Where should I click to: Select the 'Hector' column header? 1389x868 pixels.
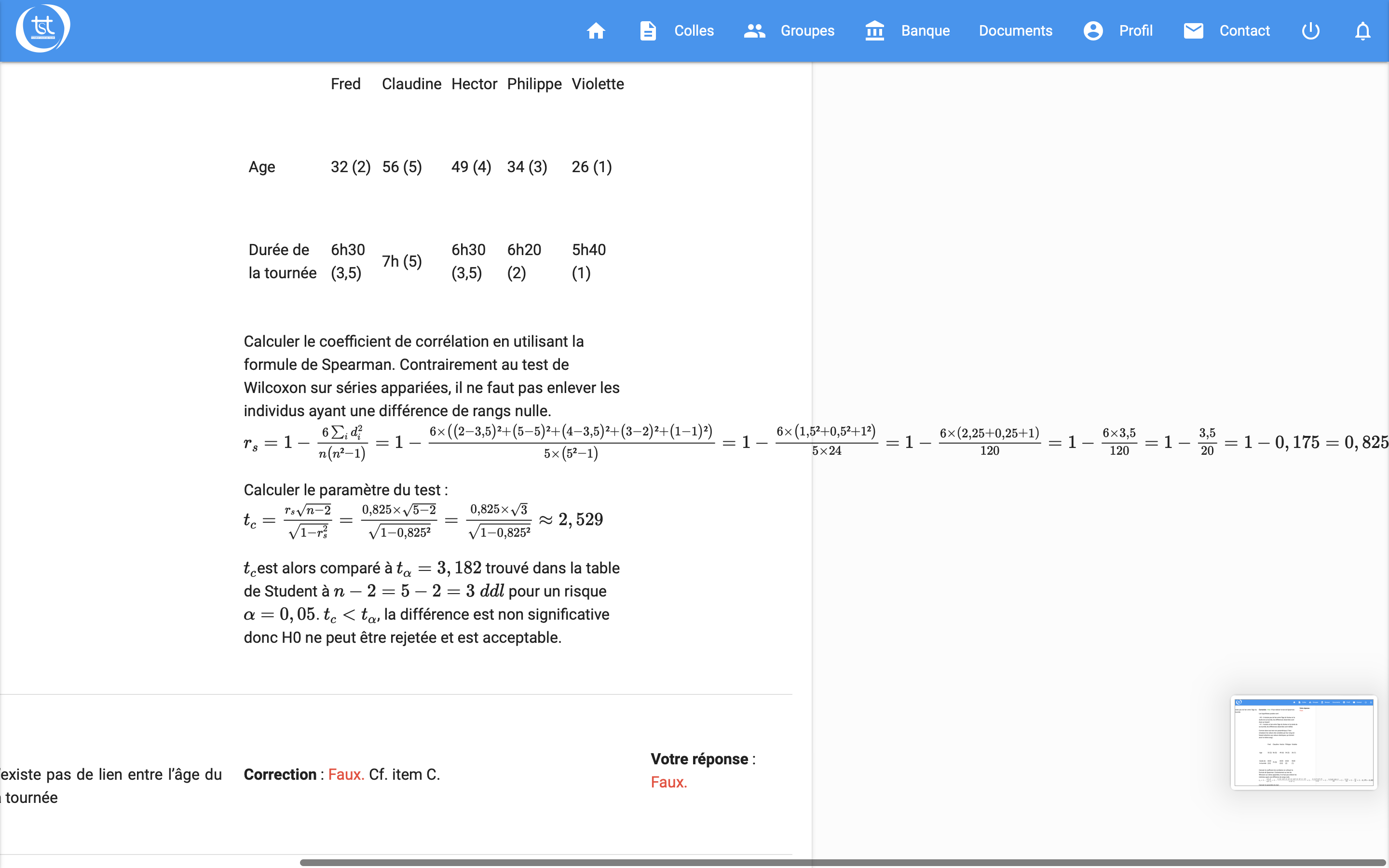[474, 84]
